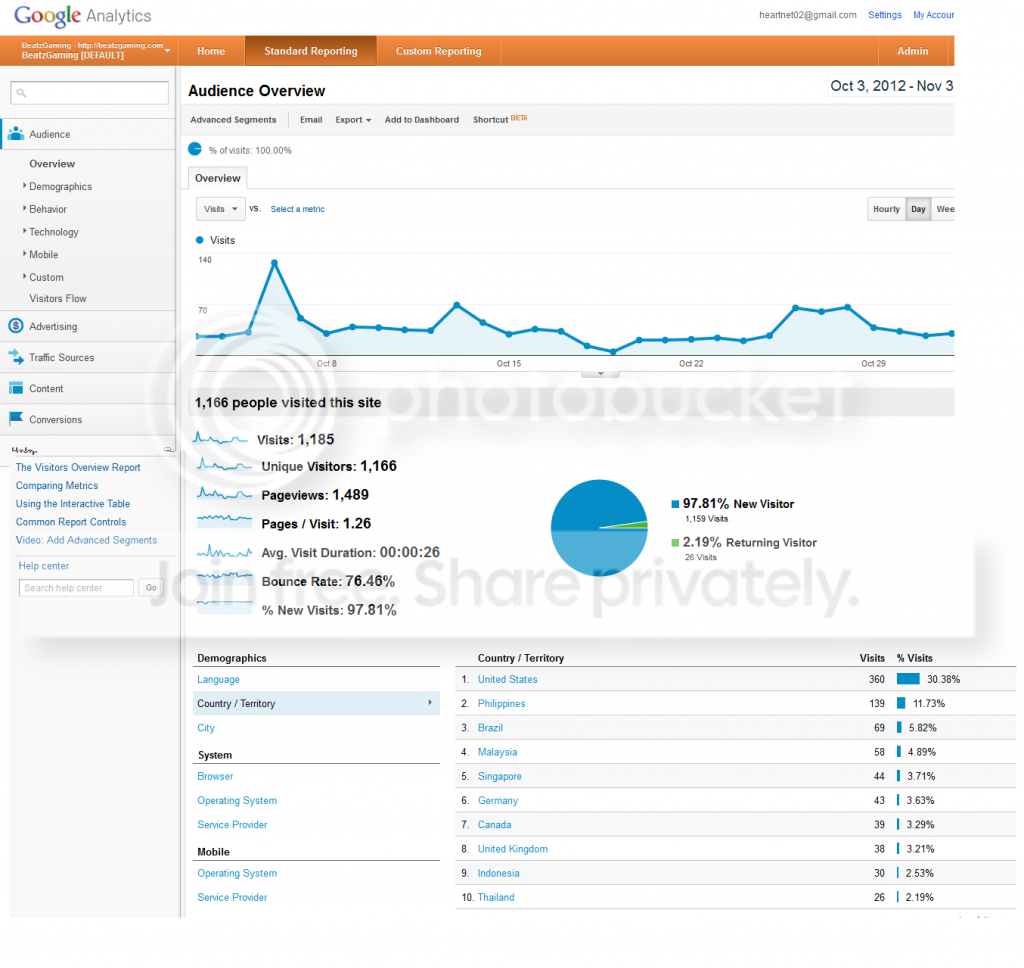Switch graph to Day view

tap(918, 209)
